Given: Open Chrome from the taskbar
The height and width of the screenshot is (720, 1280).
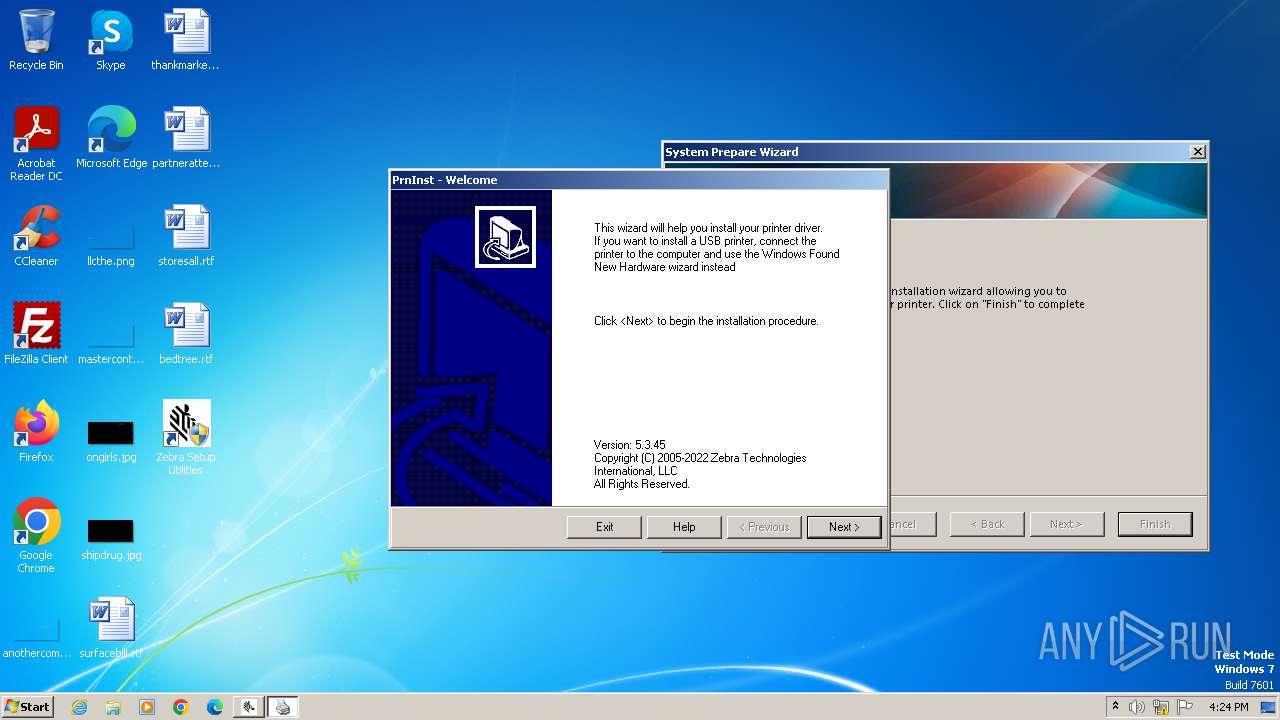Looking at the screenshot, I should point(181,707).
